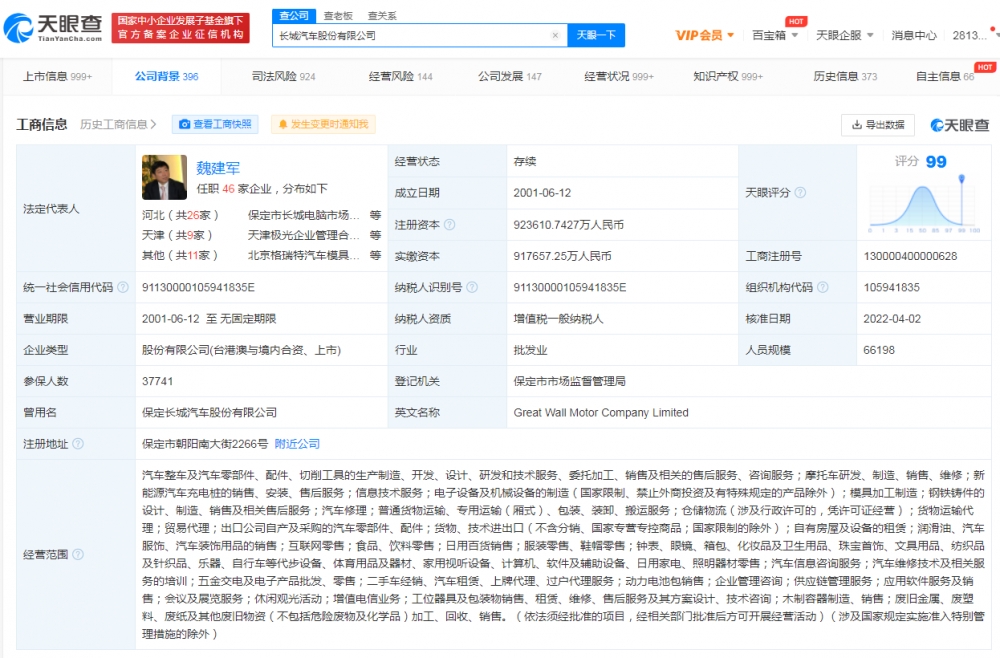1000x658 pixels.
Task: Click the help icon next to 组织机构代码
Action: coord(823,288)
